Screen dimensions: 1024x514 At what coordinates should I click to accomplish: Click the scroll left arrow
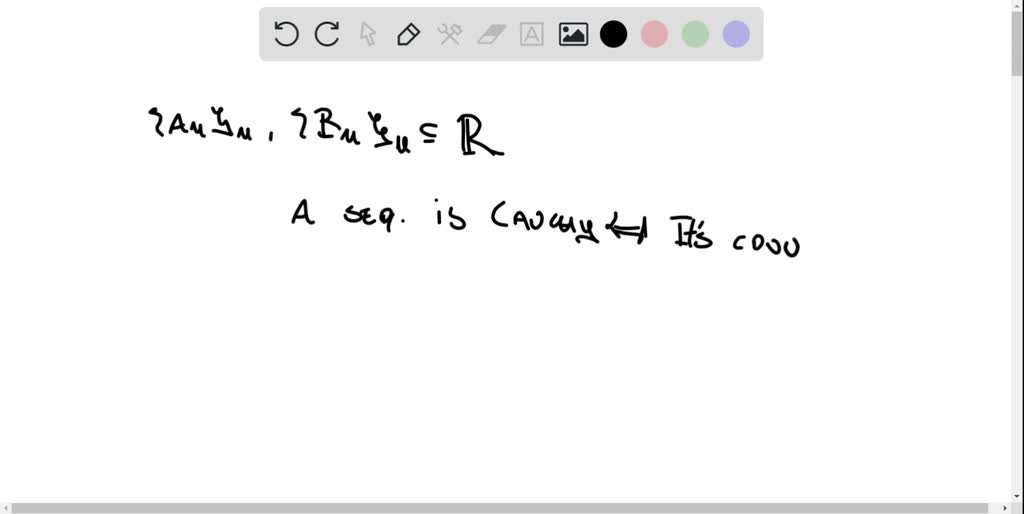(5, 508)
